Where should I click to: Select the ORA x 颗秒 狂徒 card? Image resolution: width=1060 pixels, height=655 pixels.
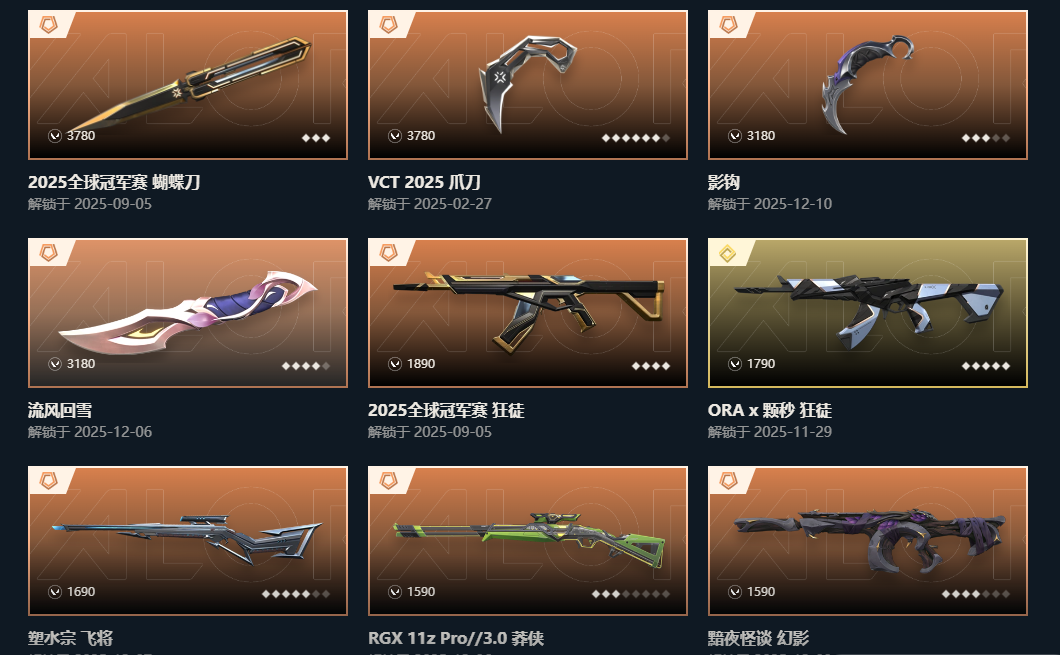(867, 313)
